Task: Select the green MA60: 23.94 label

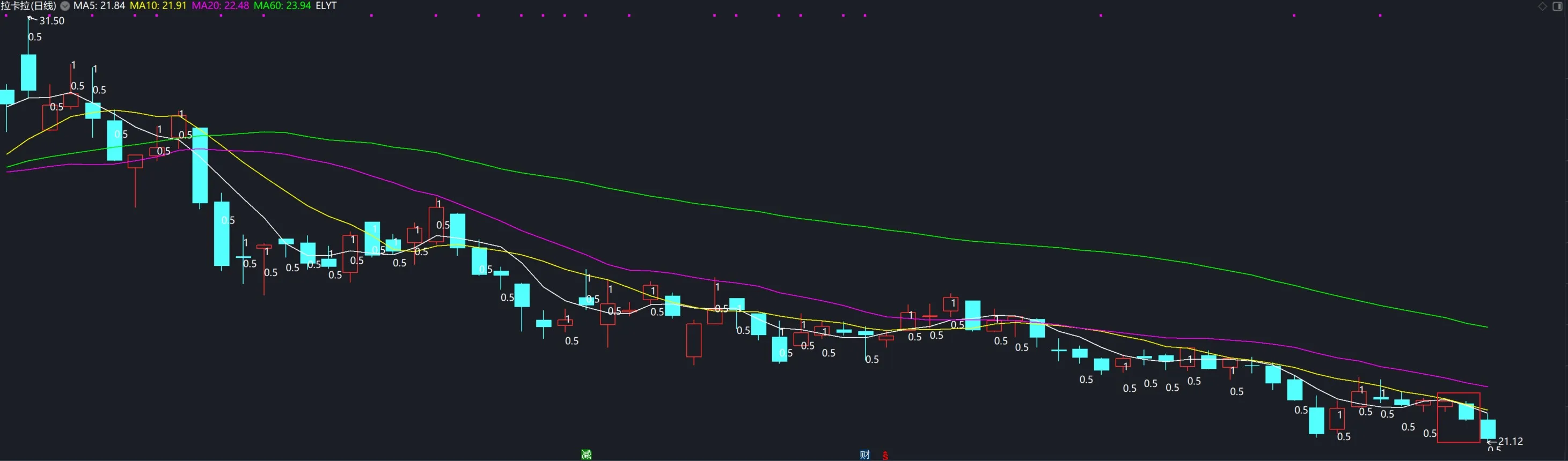Action: pos(282,5)
